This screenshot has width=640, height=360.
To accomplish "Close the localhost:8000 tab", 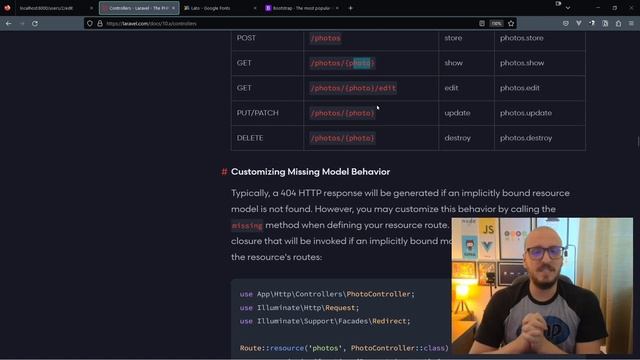I will (91, 8).
